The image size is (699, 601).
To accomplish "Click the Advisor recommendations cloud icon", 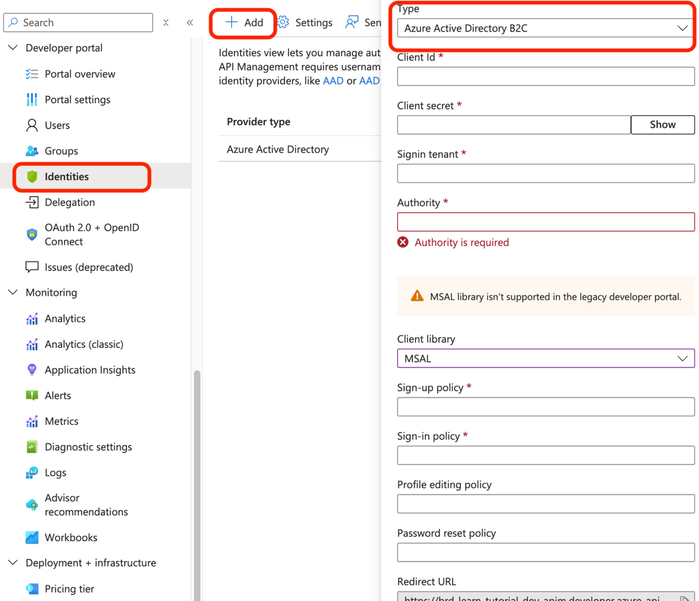I will (32, 505).
